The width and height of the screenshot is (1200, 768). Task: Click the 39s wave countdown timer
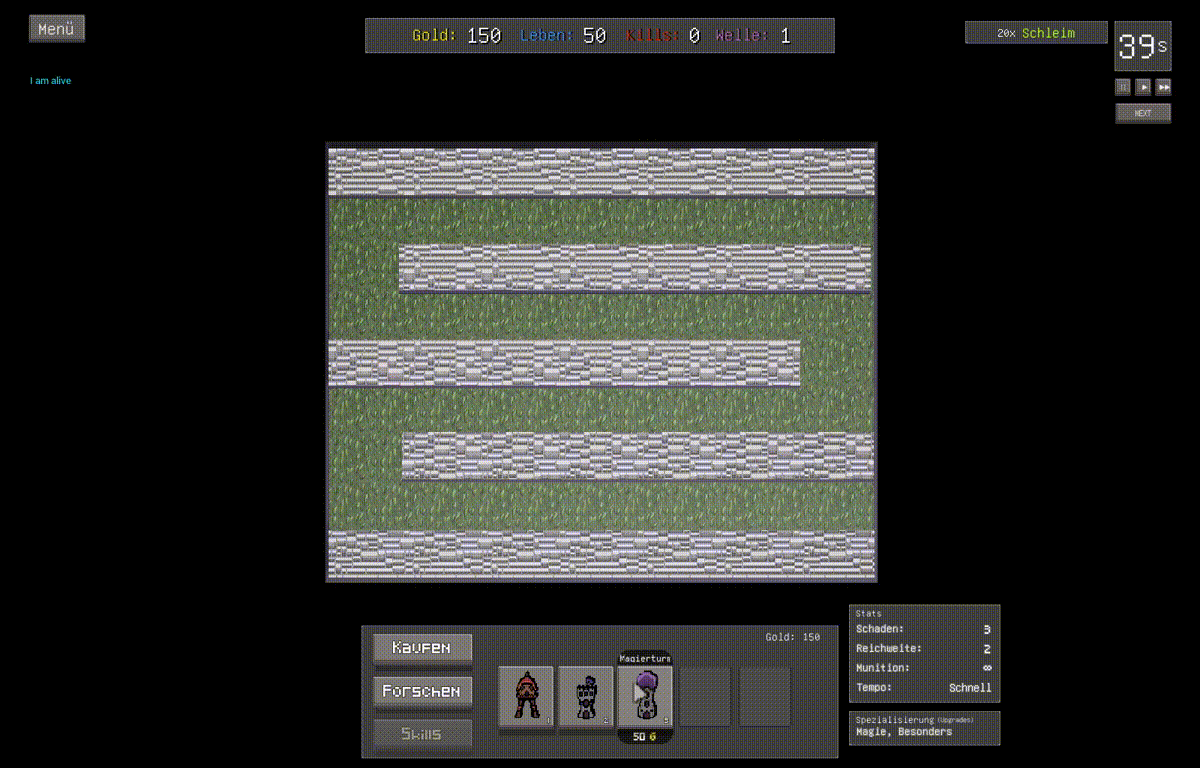click(1143, 46)
